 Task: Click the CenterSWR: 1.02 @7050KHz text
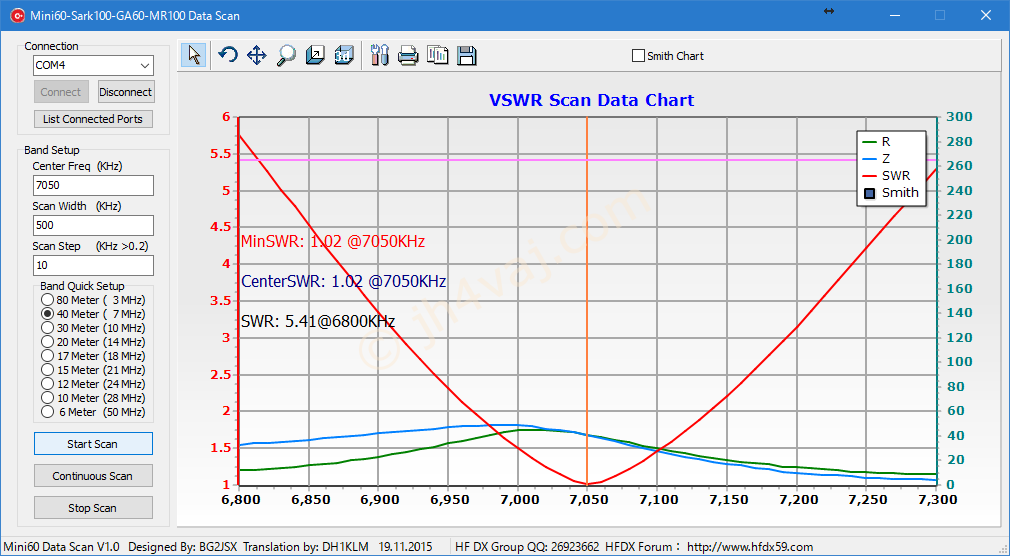[343, 282]
